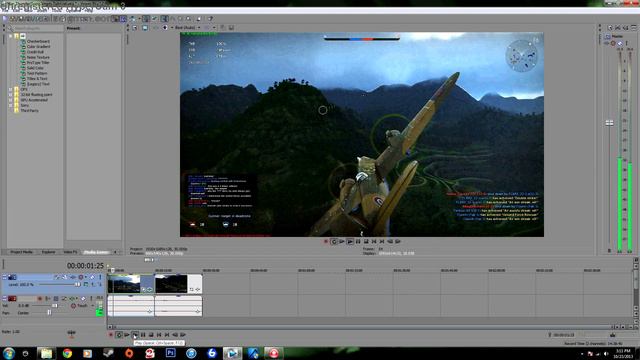This screenshot has width=640, height=360.
Task: Pause playback under the video preview window
Action: (x=358, y=242)
